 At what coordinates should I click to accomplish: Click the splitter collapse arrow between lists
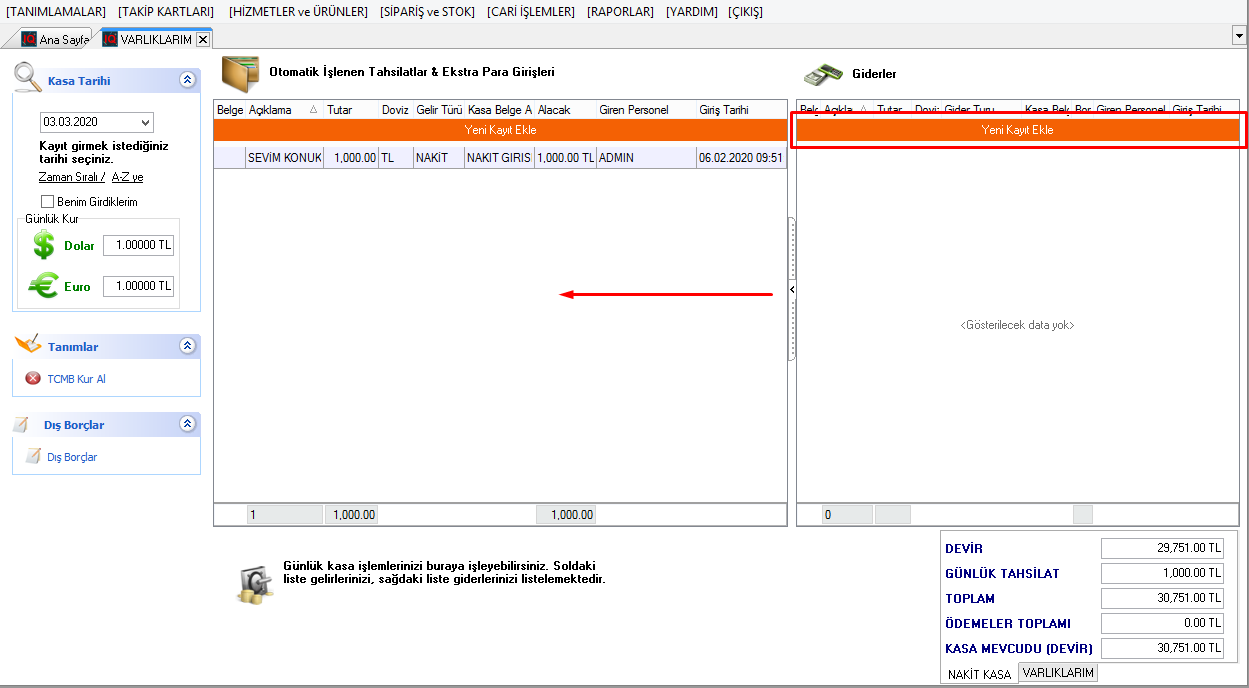(792, 289)
